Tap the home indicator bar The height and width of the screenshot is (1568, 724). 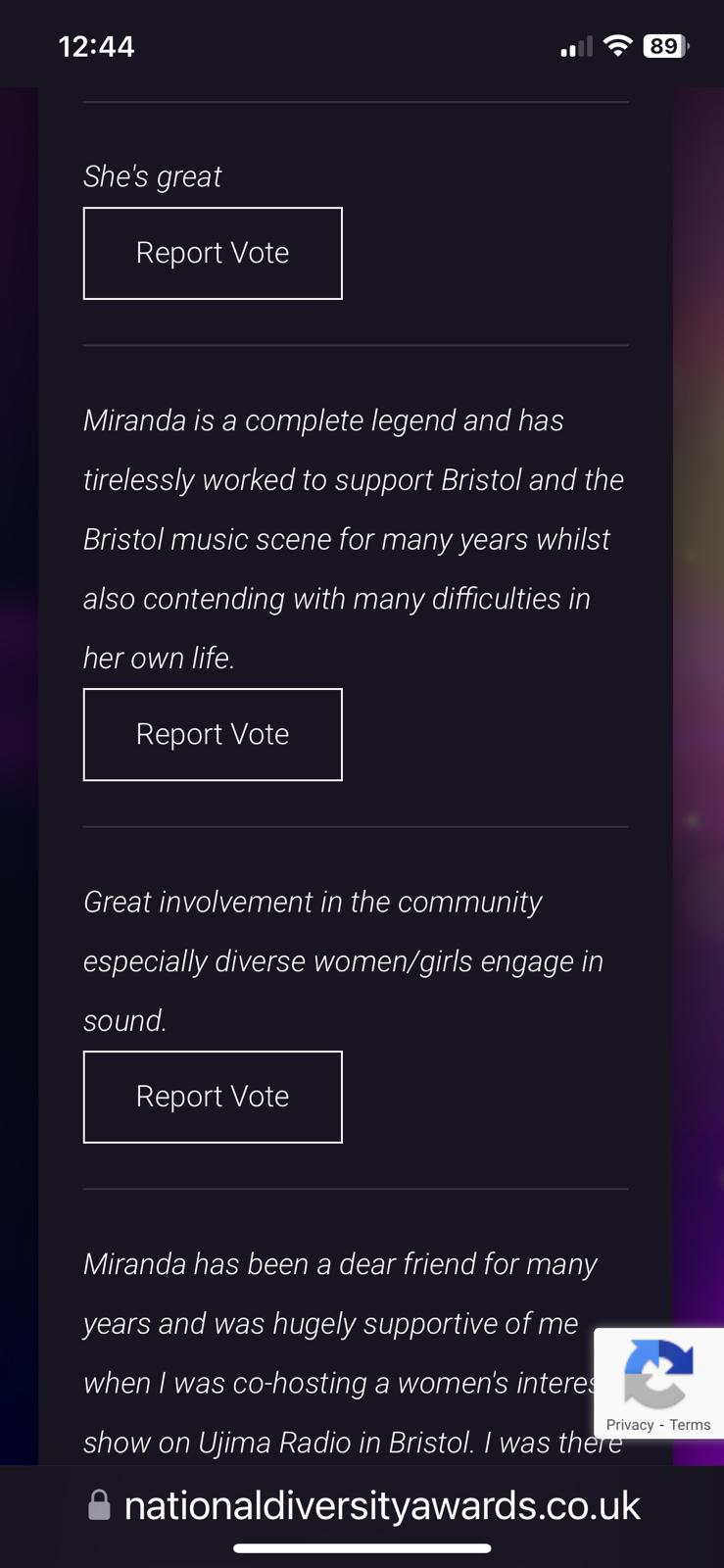point(362,1548)
